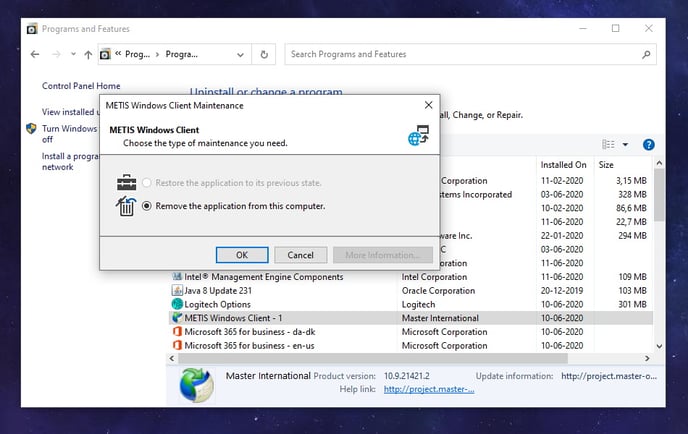Click the trash bin remove icon

point(126,206)
